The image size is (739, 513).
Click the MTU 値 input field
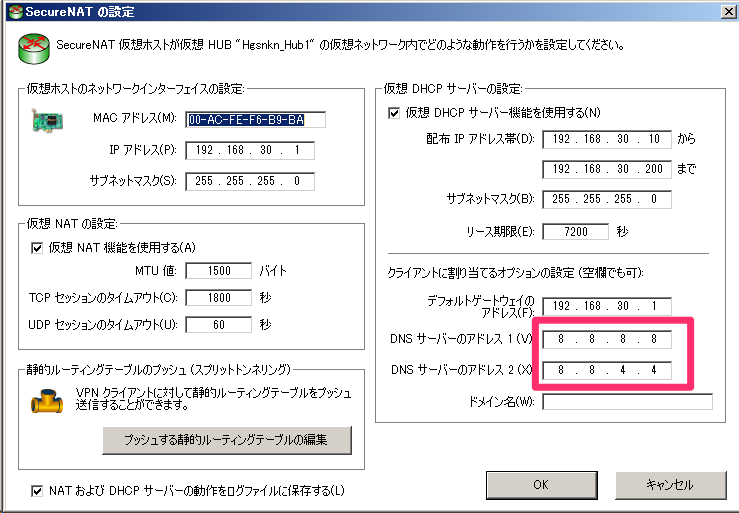tap(219, 271)
